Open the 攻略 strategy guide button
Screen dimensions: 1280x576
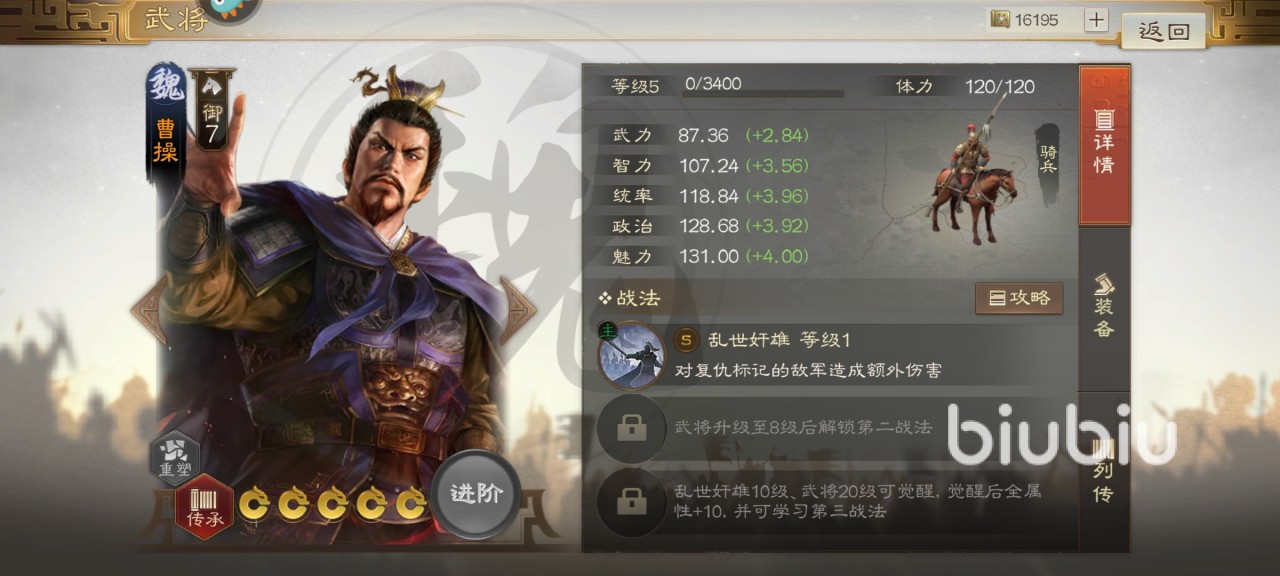pyautogui.click(x=1019, y=298)
